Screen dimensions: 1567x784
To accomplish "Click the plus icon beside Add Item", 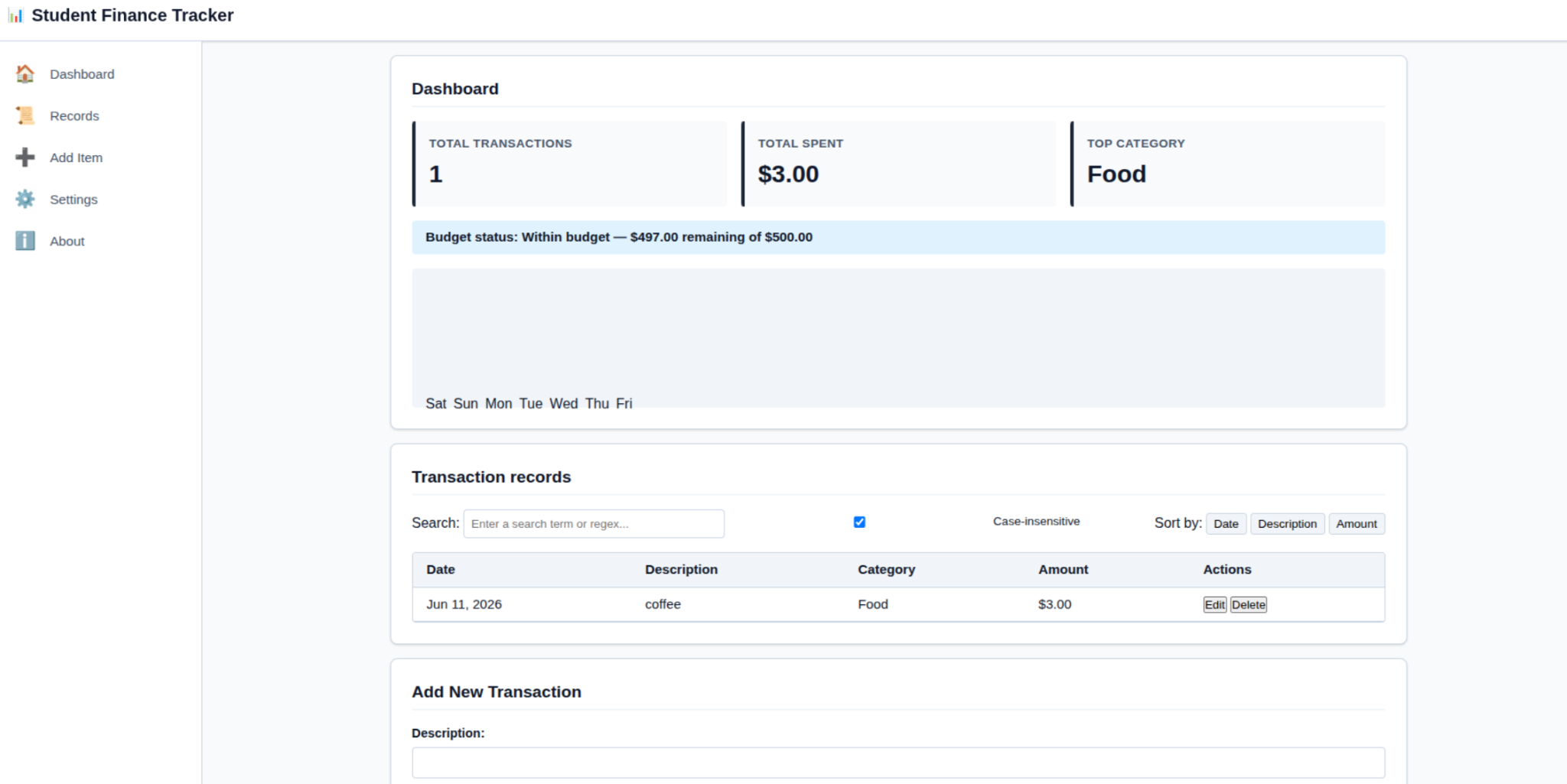I will (25, 158).
